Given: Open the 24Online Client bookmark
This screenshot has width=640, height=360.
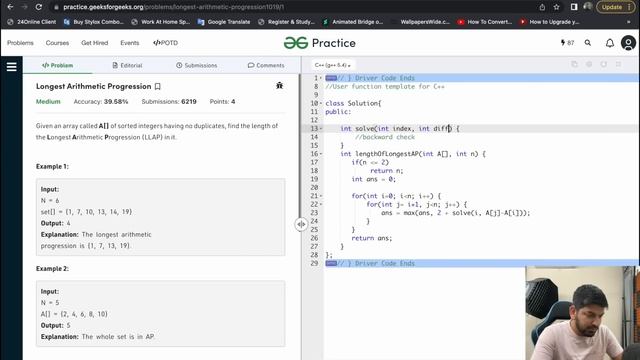Looking at the screenshot, I should (32, 22).
